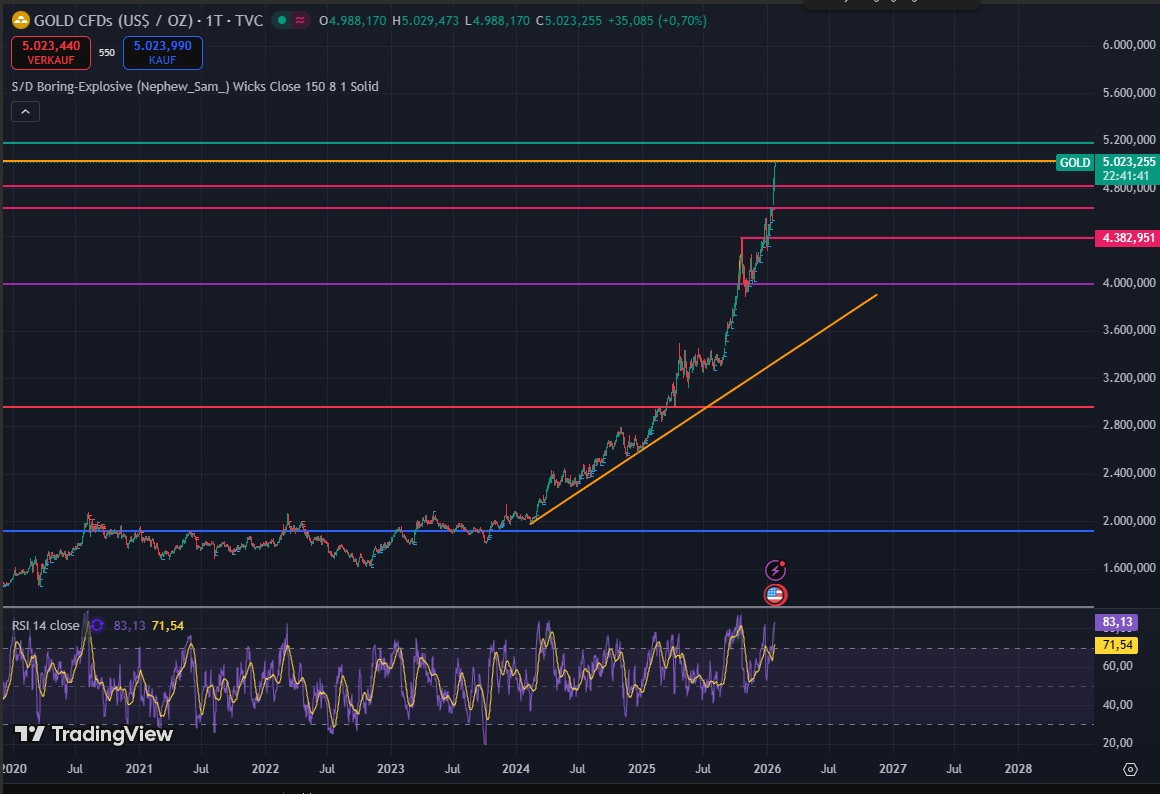This screenshot has width=1160, height=794.
Task: Click the purple RSI loading circle icon
Action: 97,625
